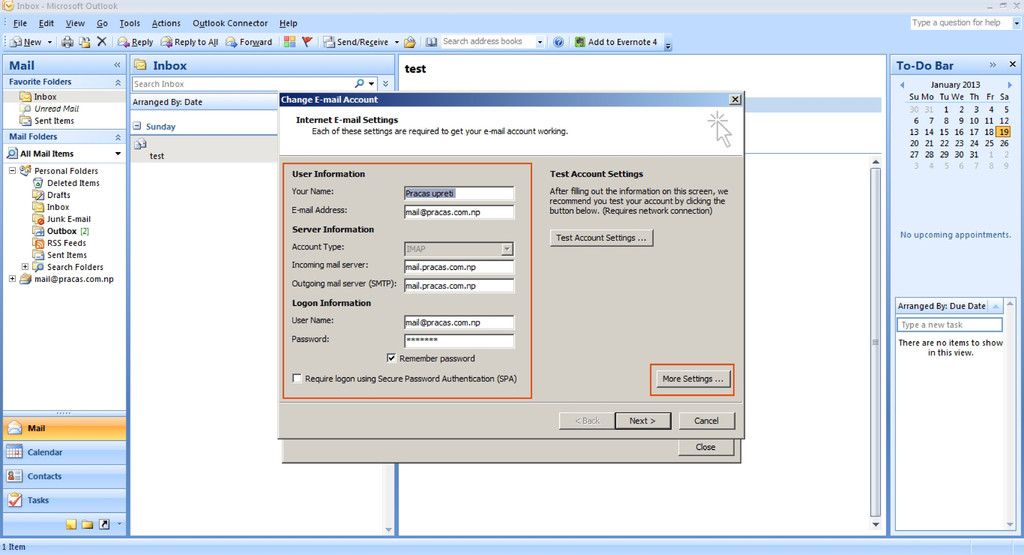Open the All Mail Items dropdown
Screen dimensions: 1024x555
tap(118, 153)
